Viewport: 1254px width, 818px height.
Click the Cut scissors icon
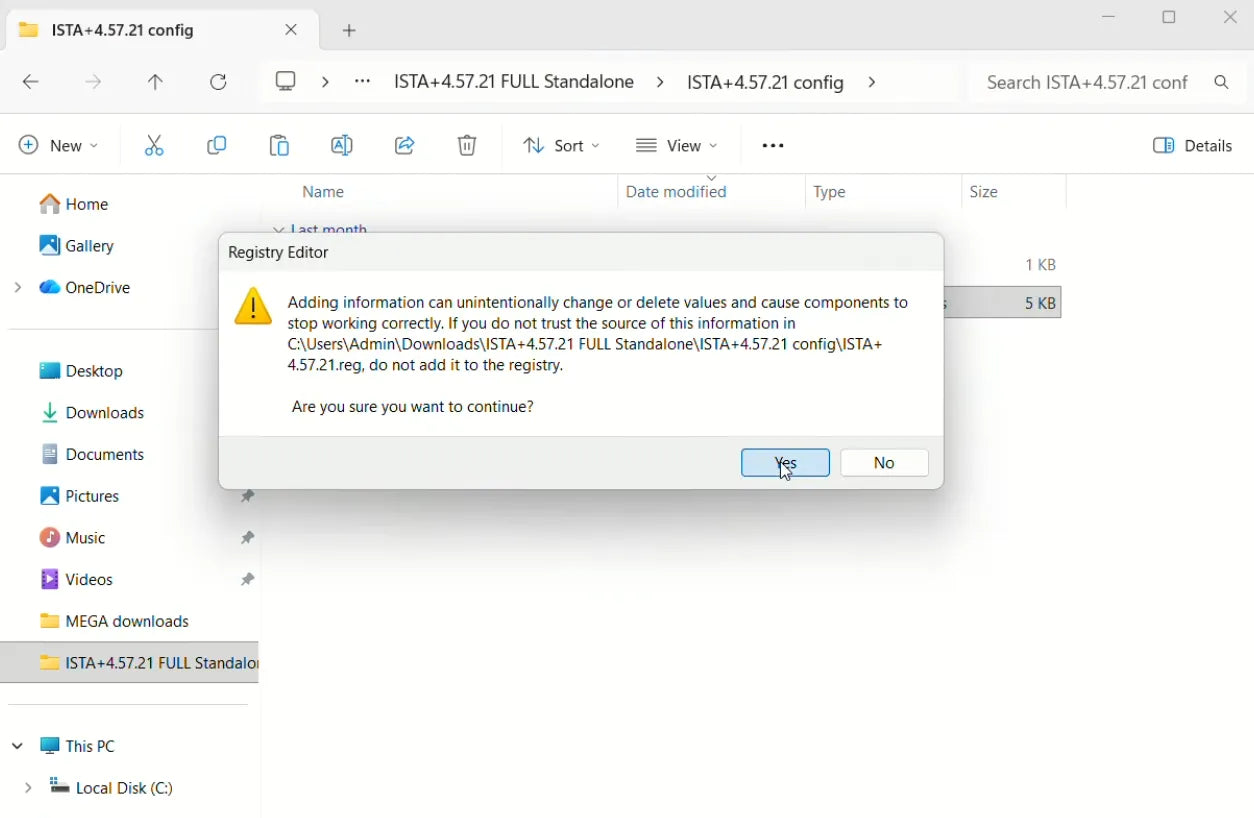tap(154, 146)
